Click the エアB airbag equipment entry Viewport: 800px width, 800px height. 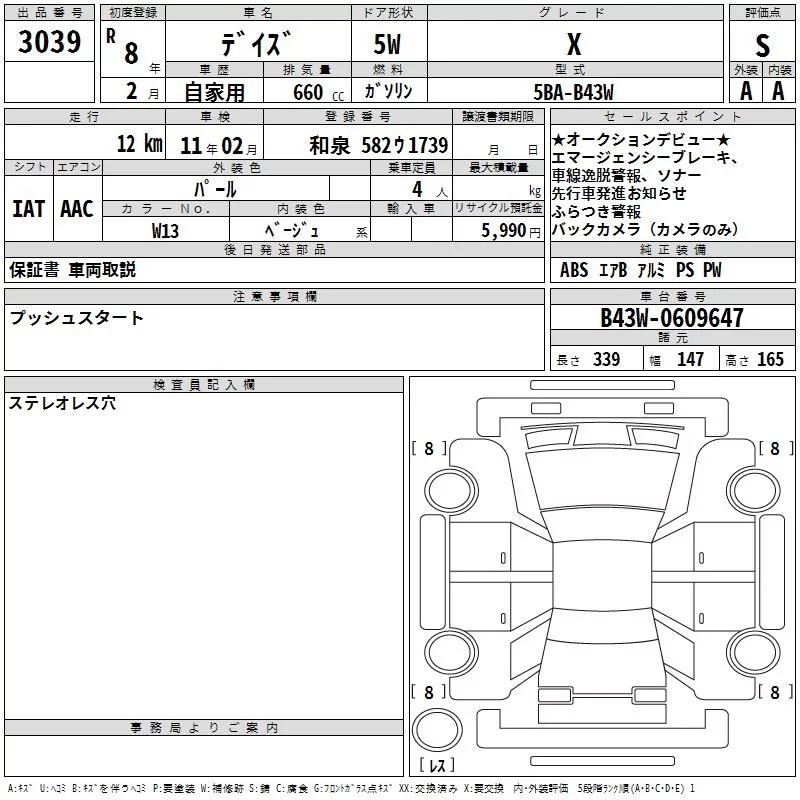(613, 270)
